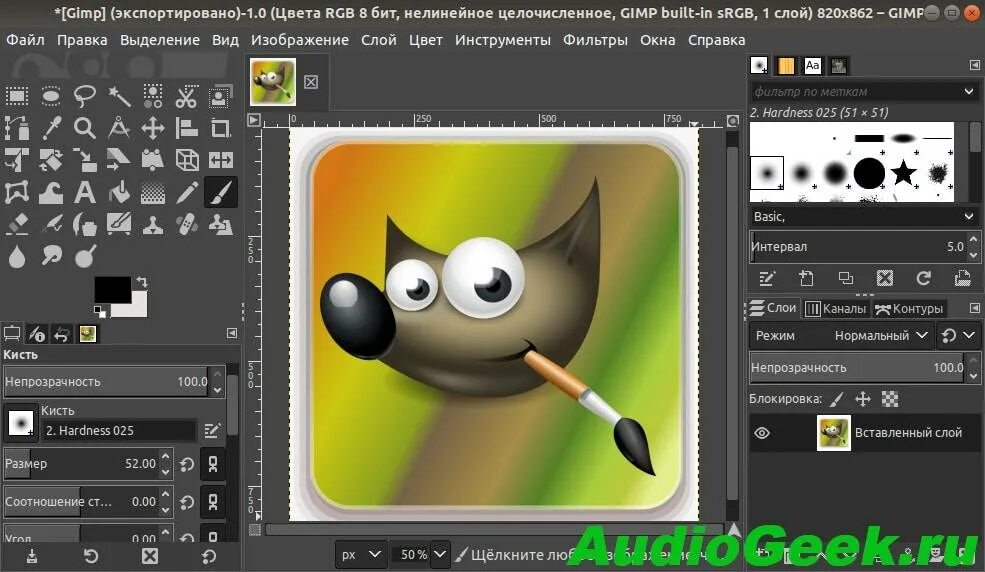This screenshot has width=985, height=572.
Task: Select the Heal bandage tool
Action: pyautogui.click(x=186, y=224)
